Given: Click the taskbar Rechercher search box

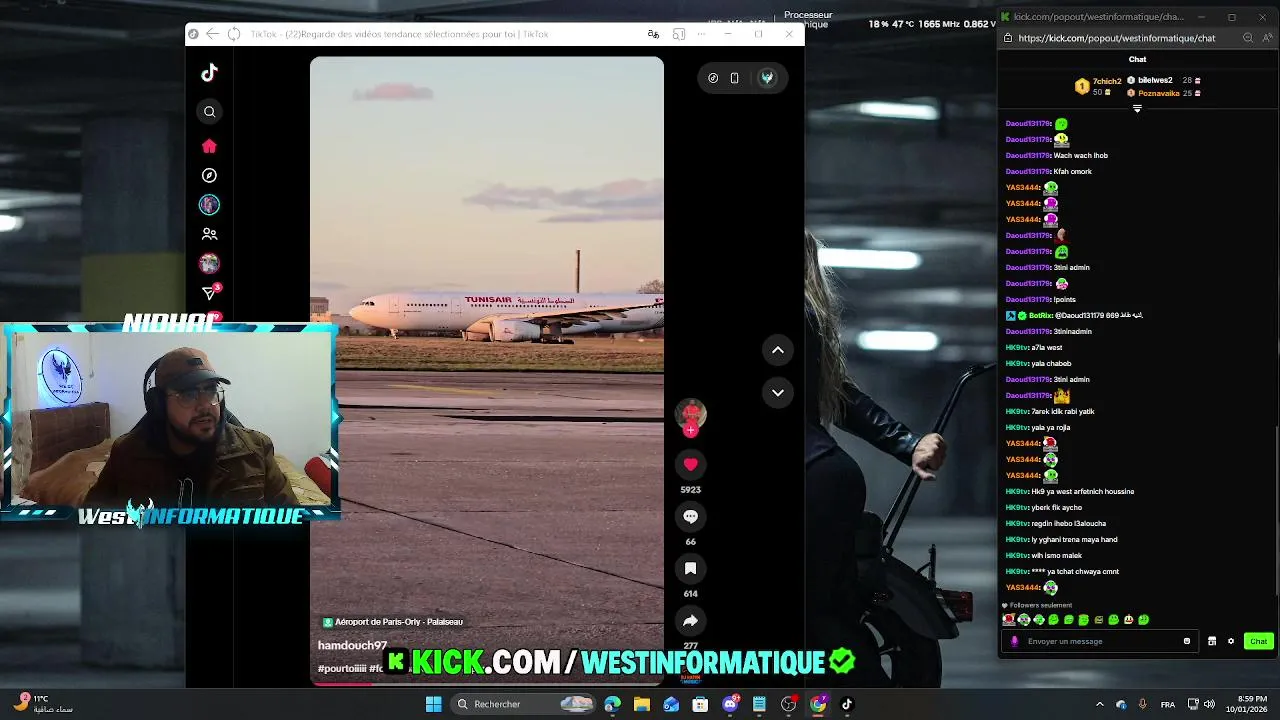Looking at the screenshot, I should tap(522, 704).
